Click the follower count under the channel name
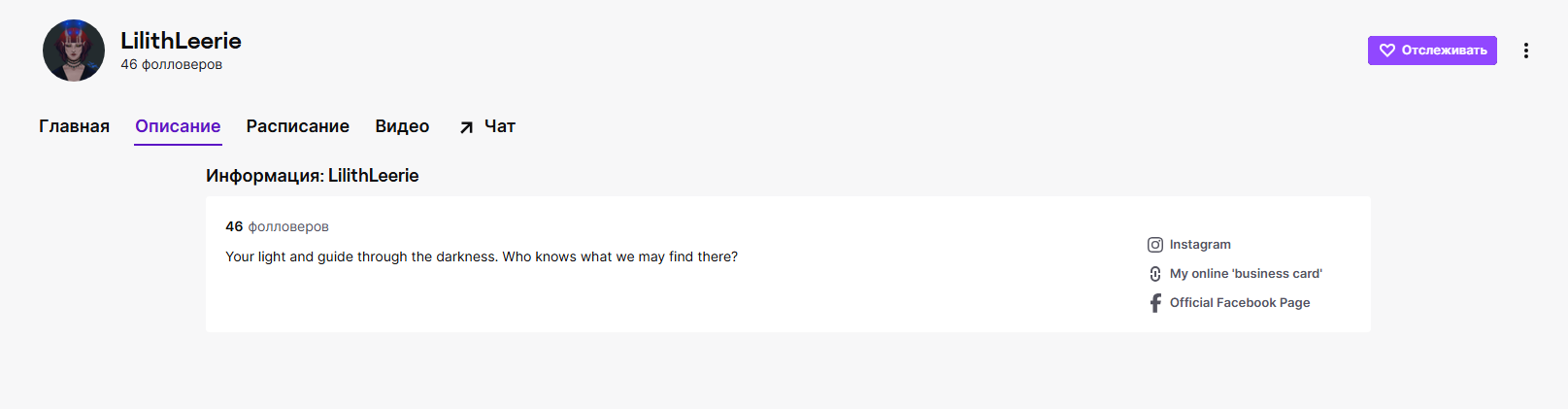Viewport: 1568px width, 409px height. (171, 65)
